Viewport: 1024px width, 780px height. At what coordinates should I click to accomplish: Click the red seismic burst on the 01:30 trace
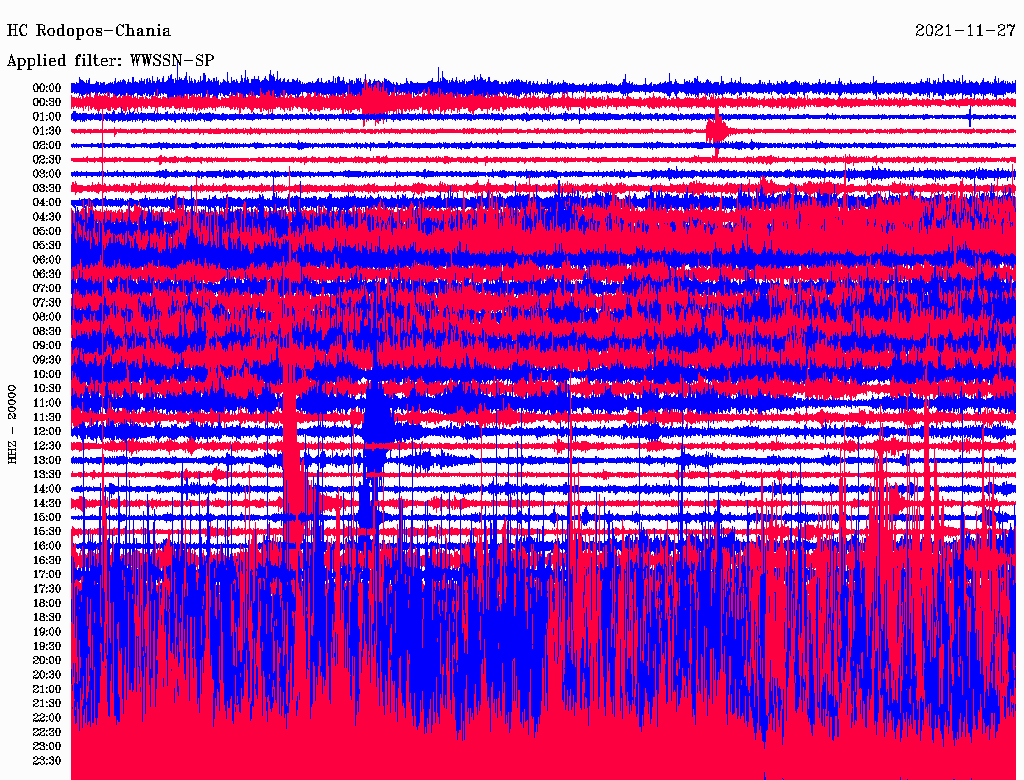click(716, 130)
